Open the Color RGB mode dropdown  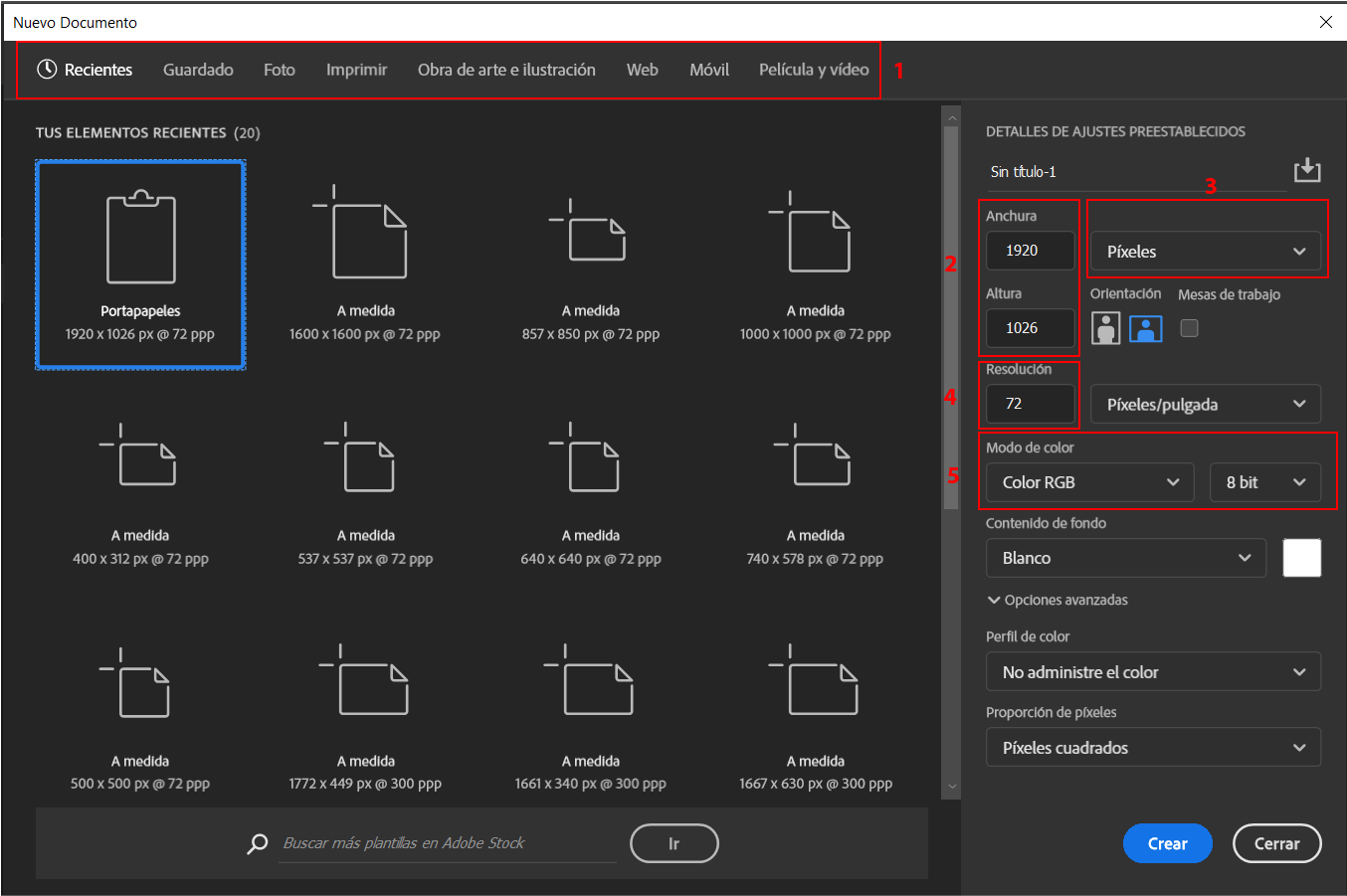click(x=1090, y=482)
